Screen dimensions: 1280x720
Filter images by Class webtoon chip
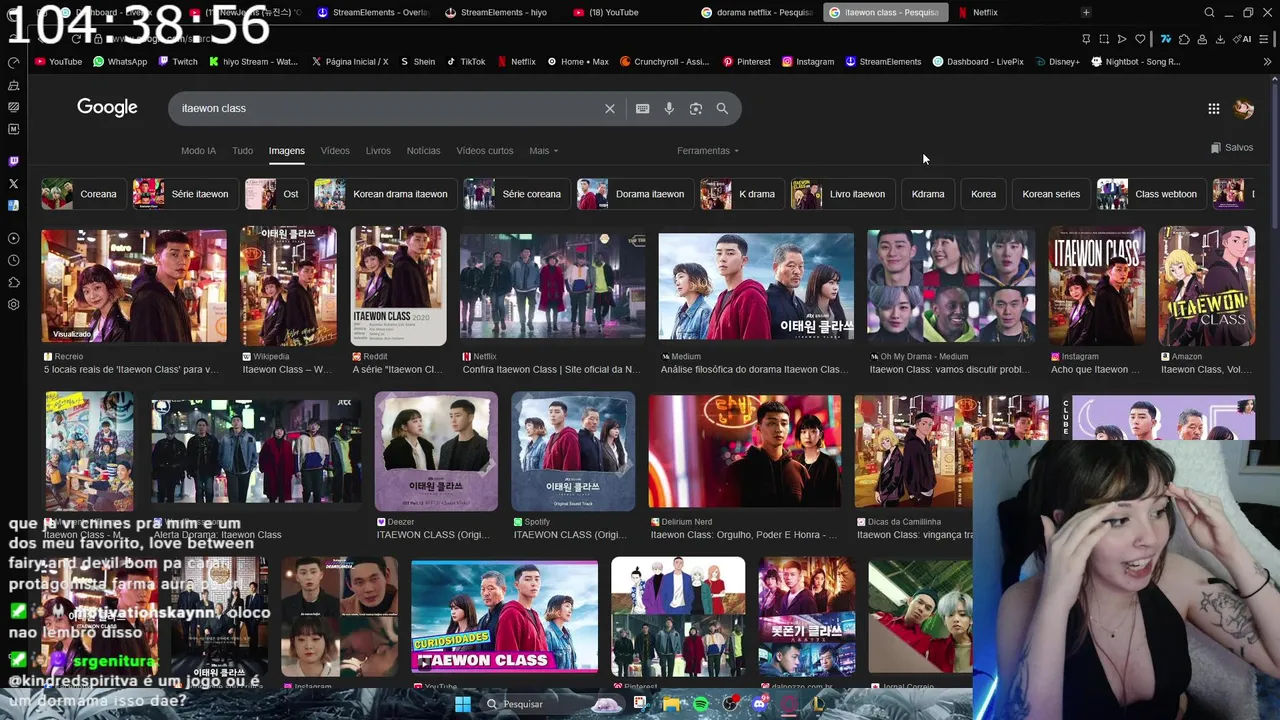[1151, 194]
